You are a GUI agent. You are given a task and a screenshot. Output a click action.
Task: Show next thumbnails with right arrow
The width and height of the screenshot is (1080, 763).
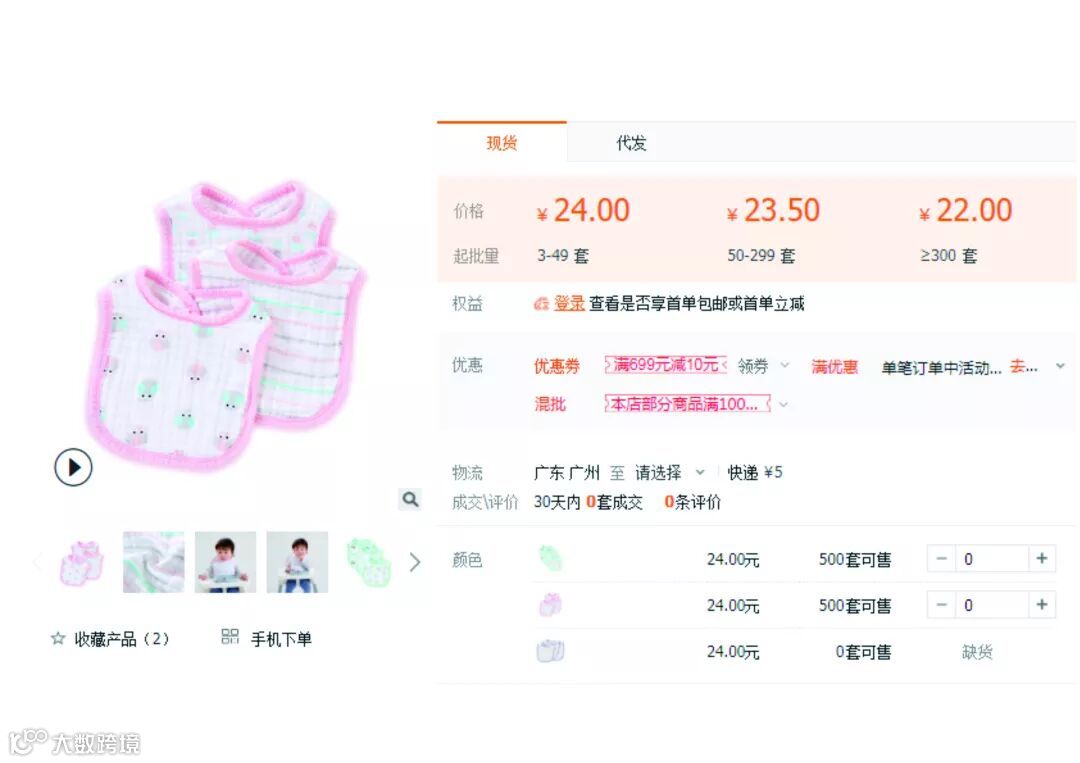pyautogui.click(x=414, y=562)
